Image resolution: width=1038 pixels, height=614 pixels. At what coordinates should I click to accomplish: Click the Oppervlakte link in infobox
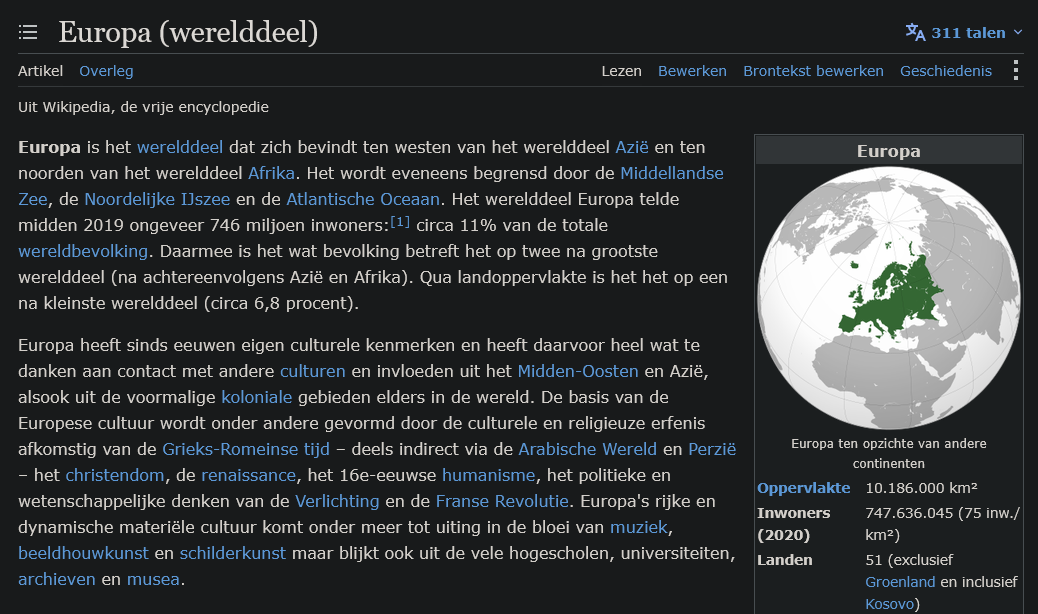pyautogui.click(x=803, y=488)
